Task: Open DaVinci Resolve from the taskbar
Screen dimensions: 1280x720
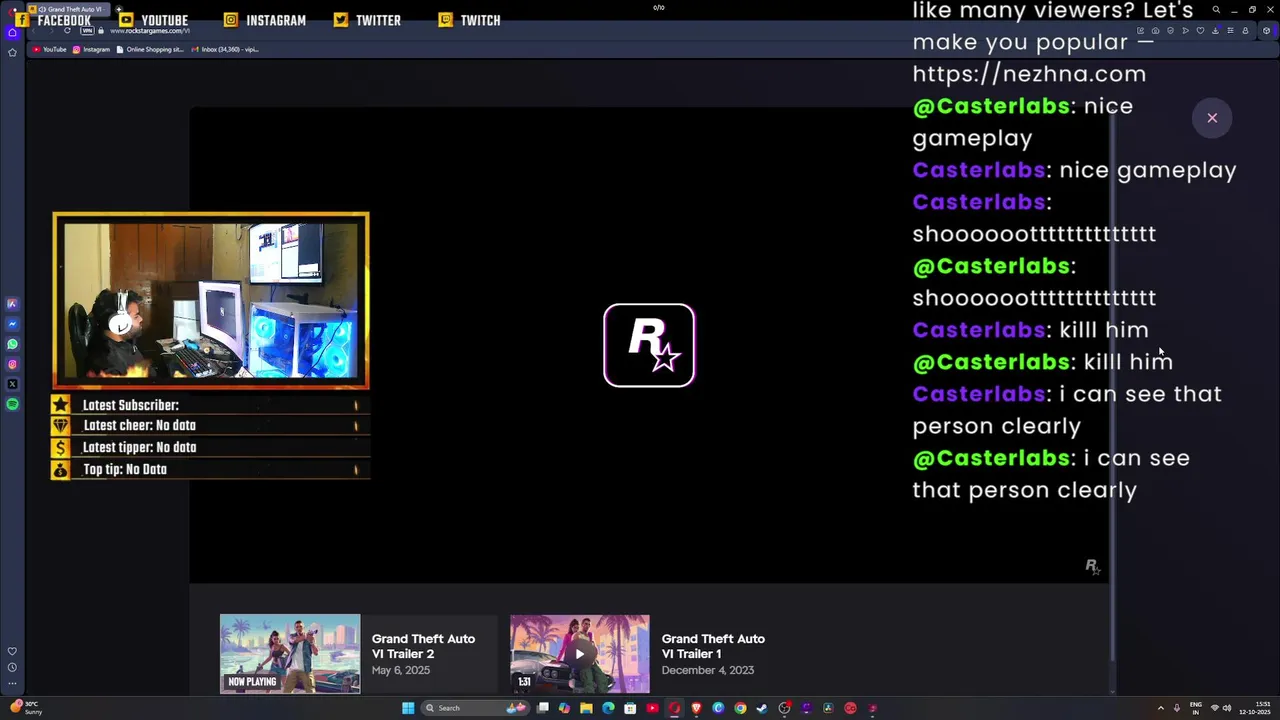Action: click(x=828, y=708)
